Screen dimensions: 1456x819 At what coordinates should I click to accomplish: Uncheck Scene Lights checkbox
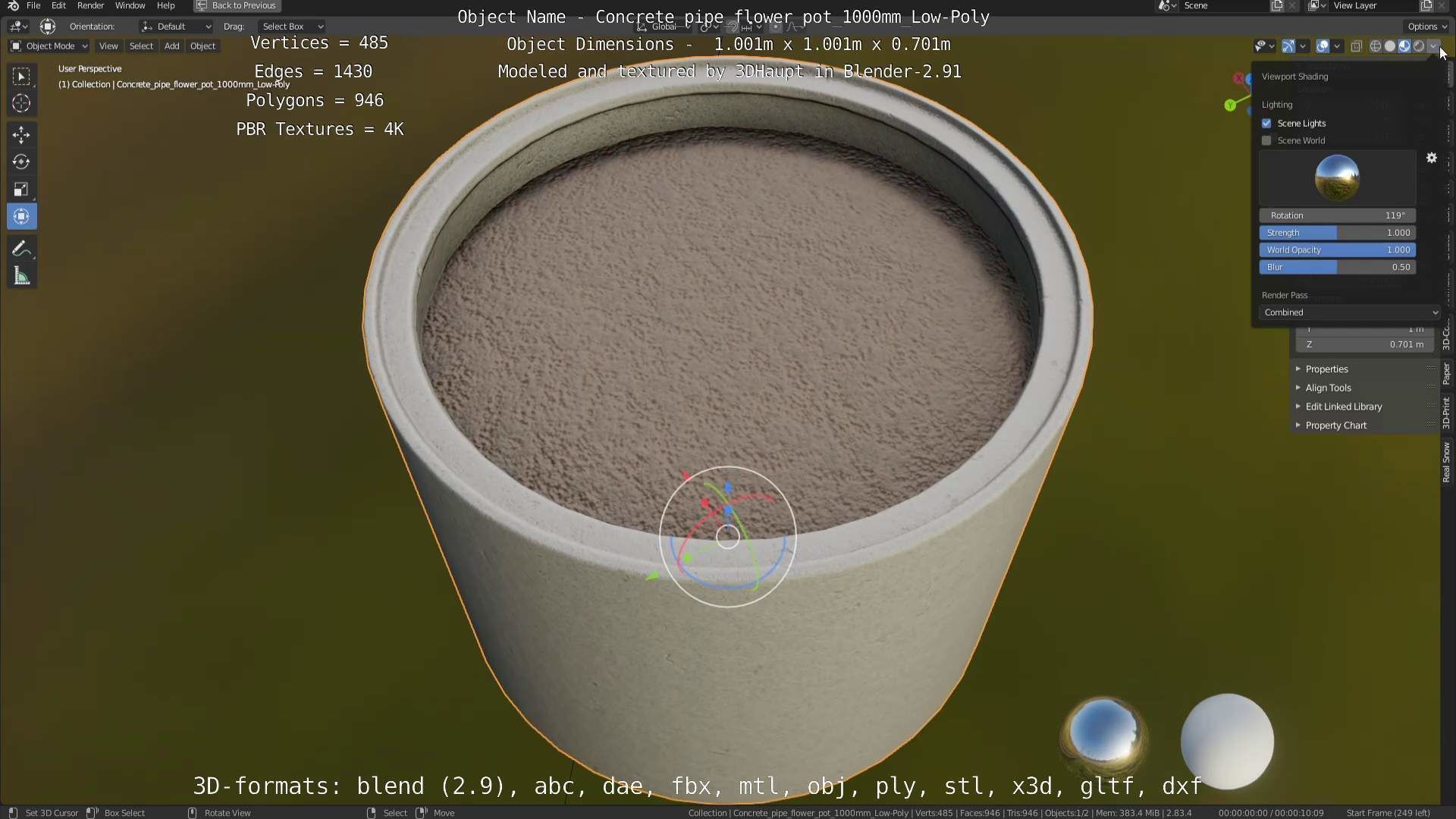pos(1266,123)
